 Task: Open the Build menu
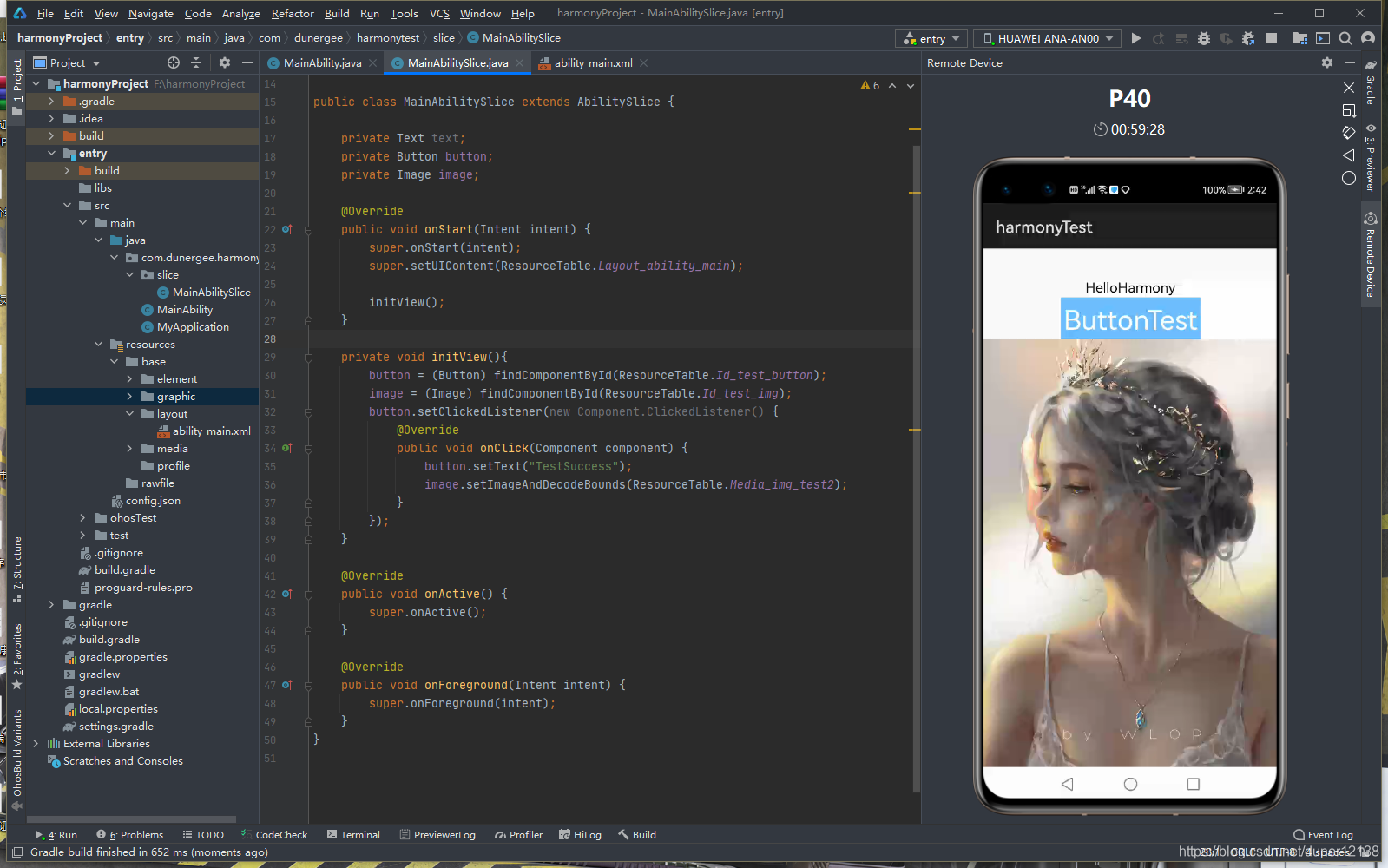click(x=337, y=13)
